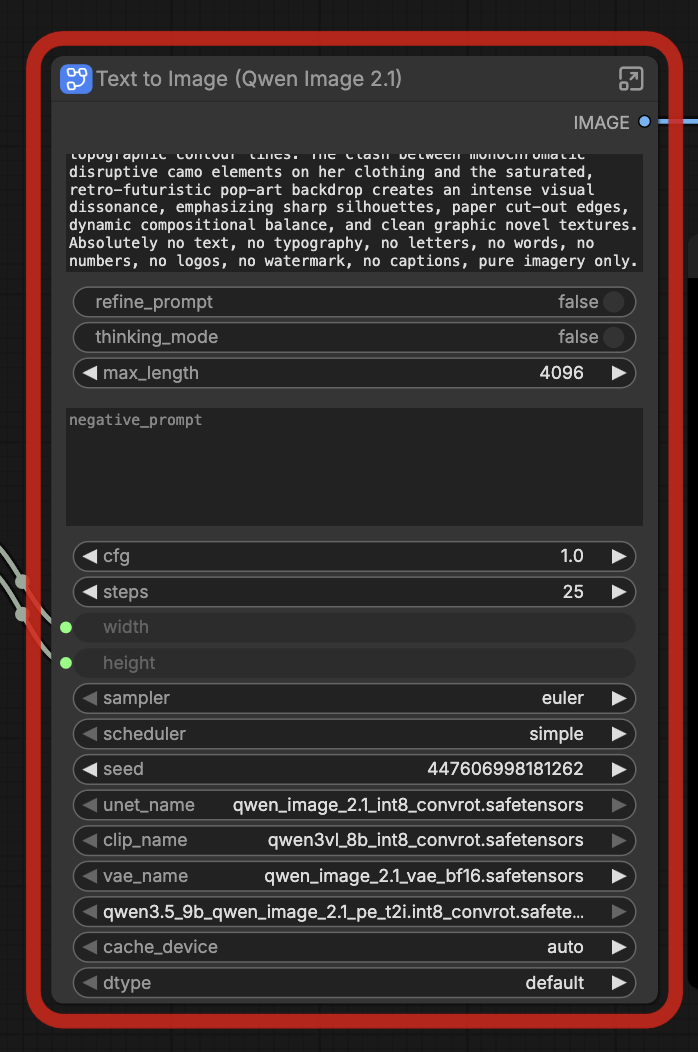The width and height of the screenshot is (698, 1052).
Task: Click the node title Text to Image (Qwen Image 2.1)
Action: (249, 79)
